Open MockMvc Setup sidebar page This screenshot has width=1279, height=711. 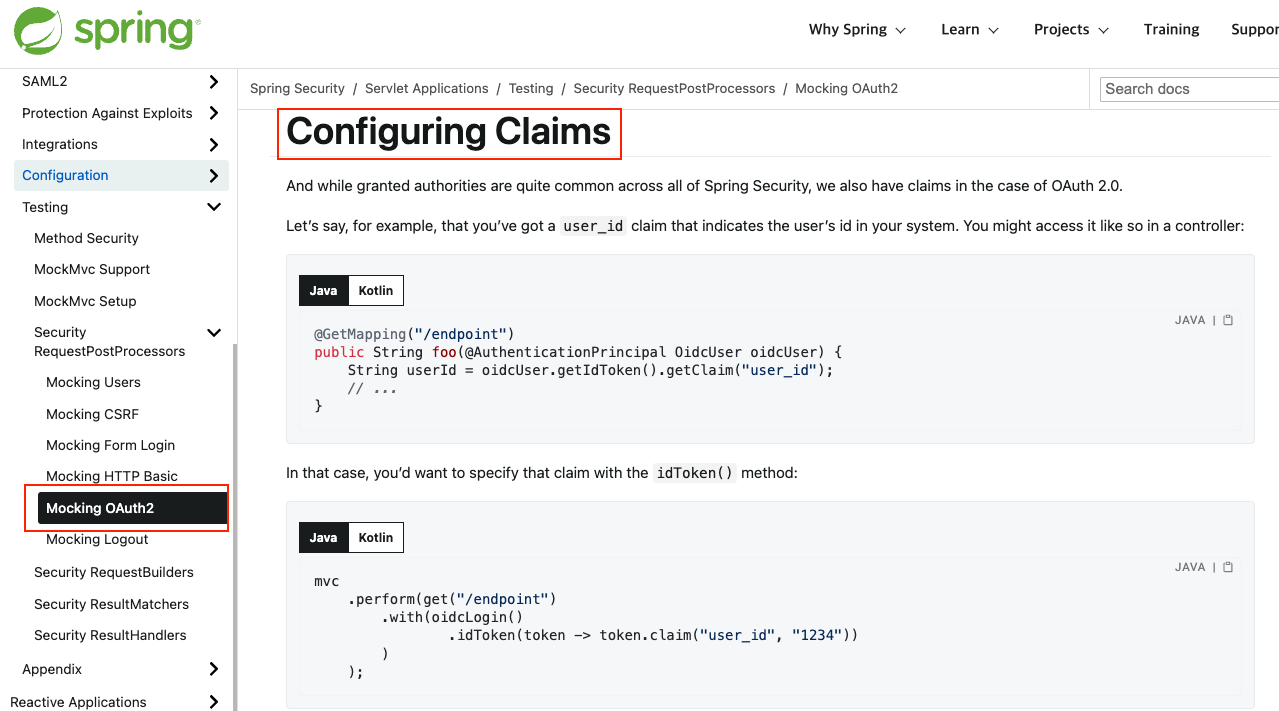click(x=85, y=301)
